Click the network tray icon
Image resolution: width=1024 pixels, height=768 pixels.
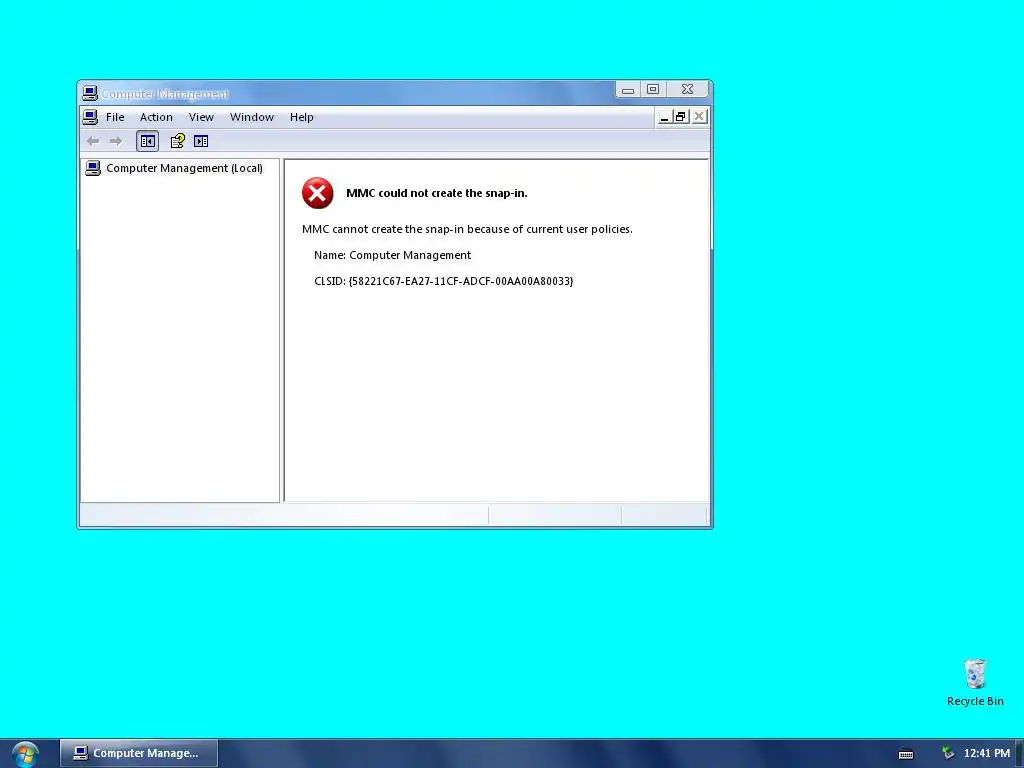coord(948,754)
